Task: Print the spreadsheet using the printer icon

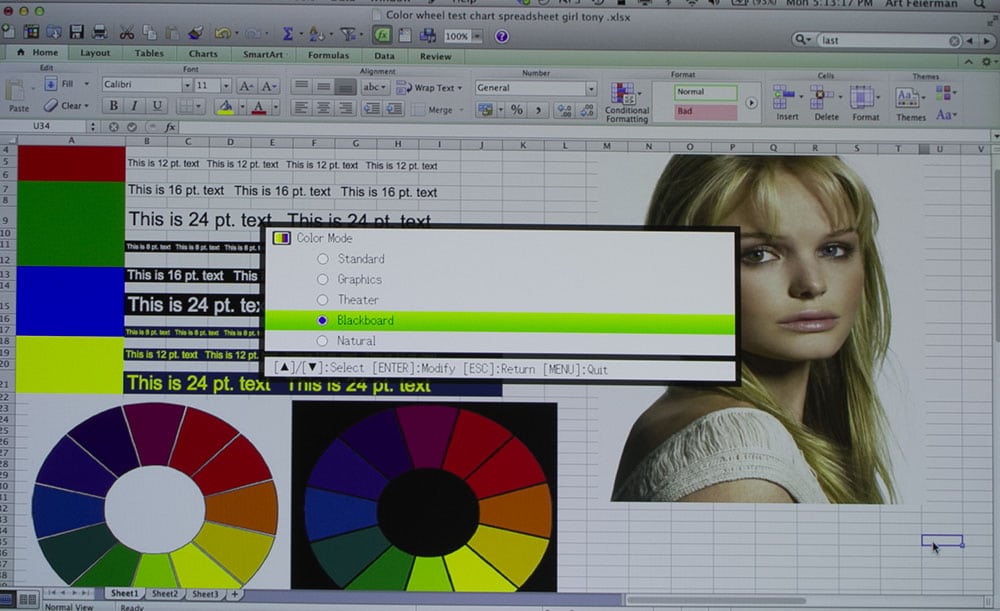Action: tap(99, 32)
